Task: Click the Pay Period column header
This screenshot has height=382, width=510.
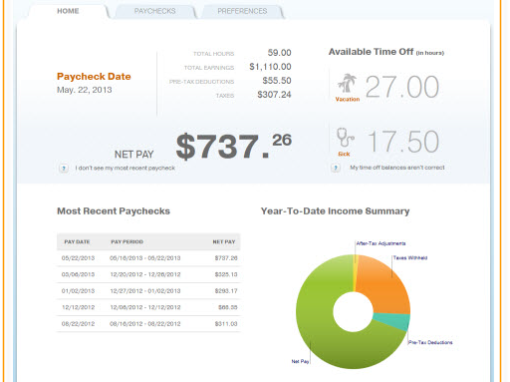Action: click(127, 242)
